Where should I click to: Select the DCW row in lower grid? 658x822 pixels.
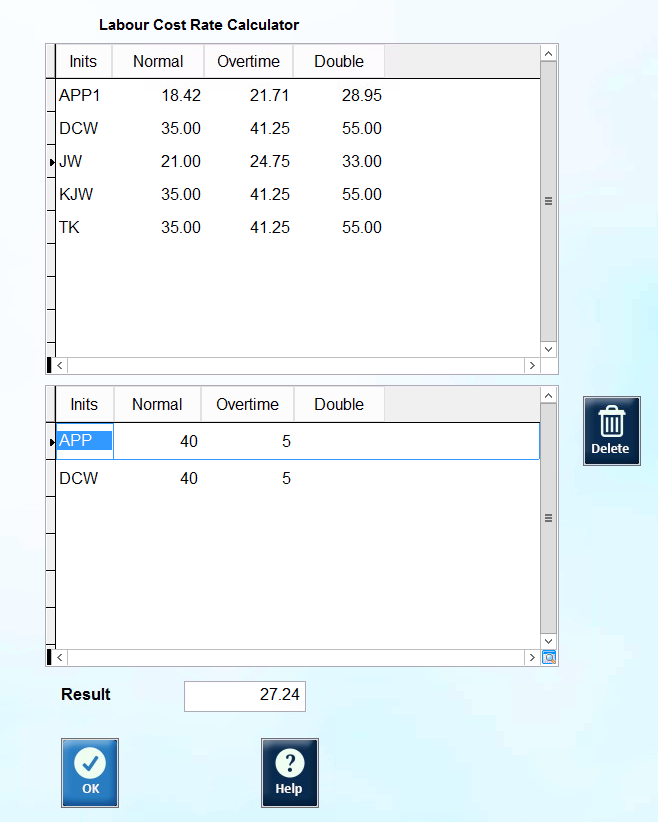point(297,478)
